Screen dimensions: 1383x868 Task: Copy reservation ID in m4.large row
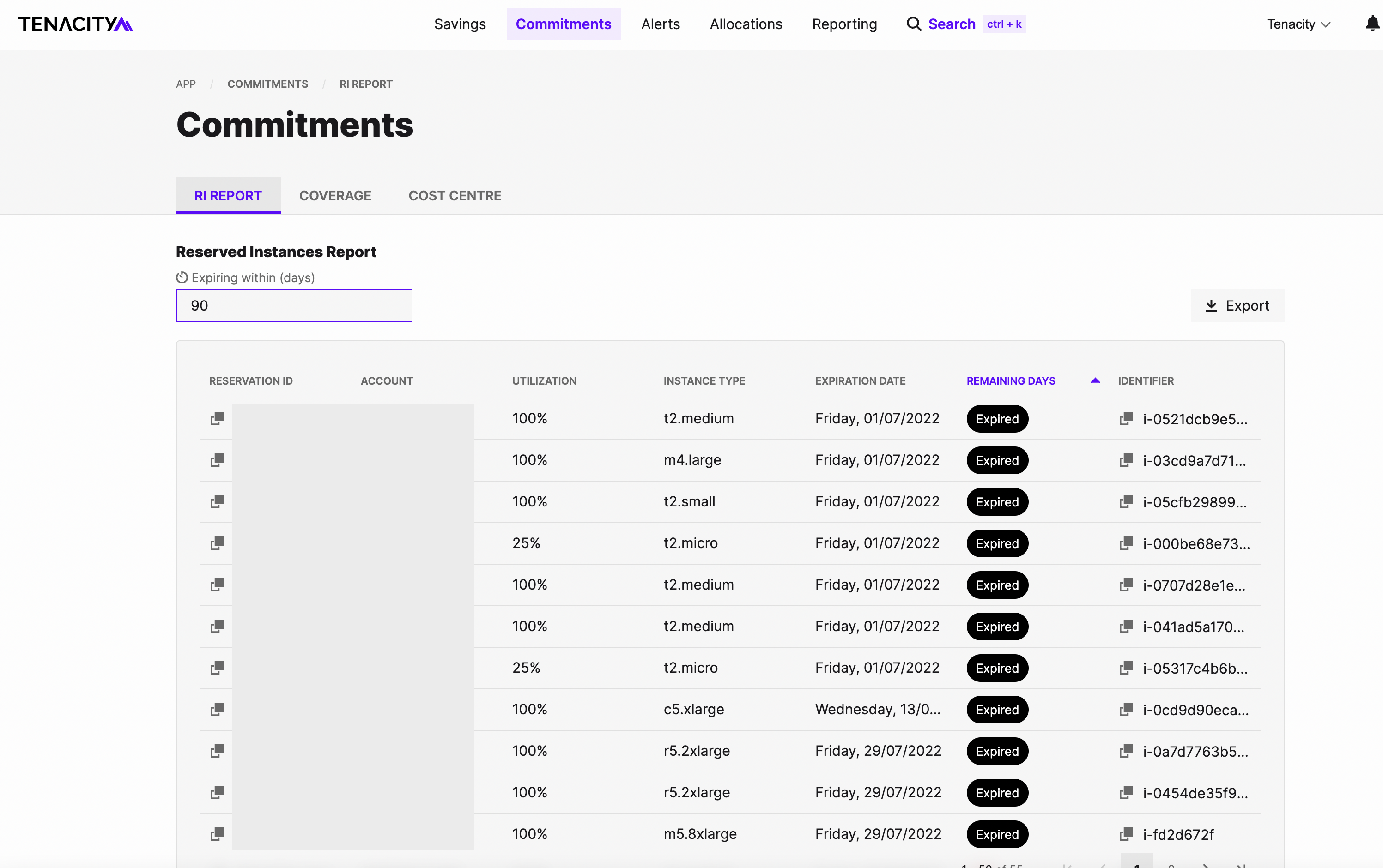coord(217,460)
